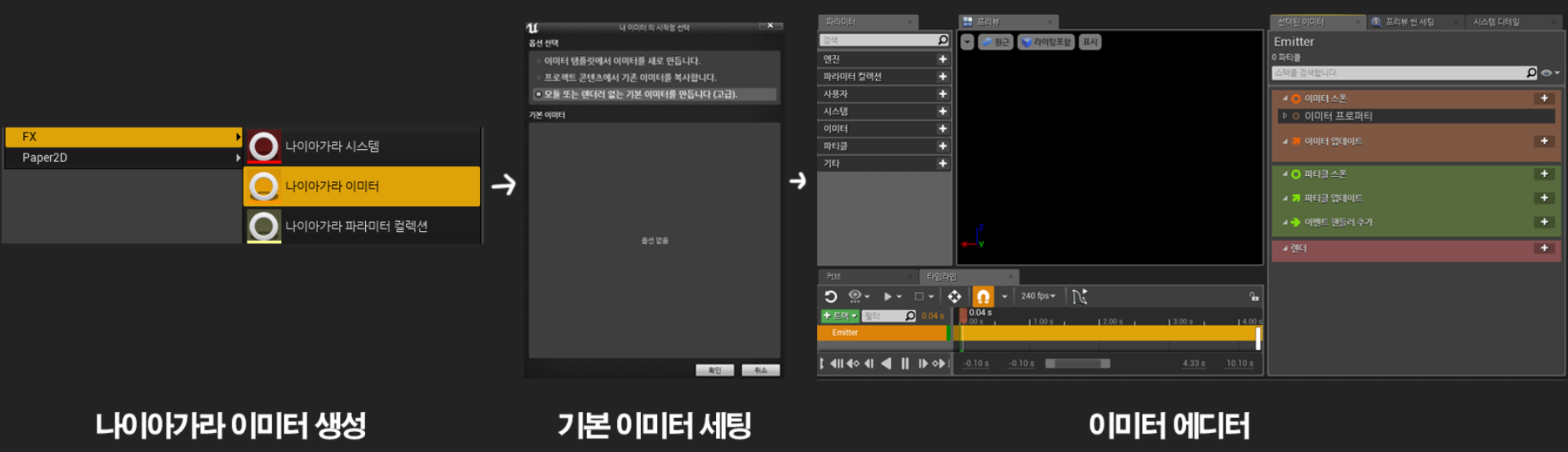This screenshot has height=452, width=1568.
Task: Collapse the 이미터 스폰 group
Action: [1285, 98]
